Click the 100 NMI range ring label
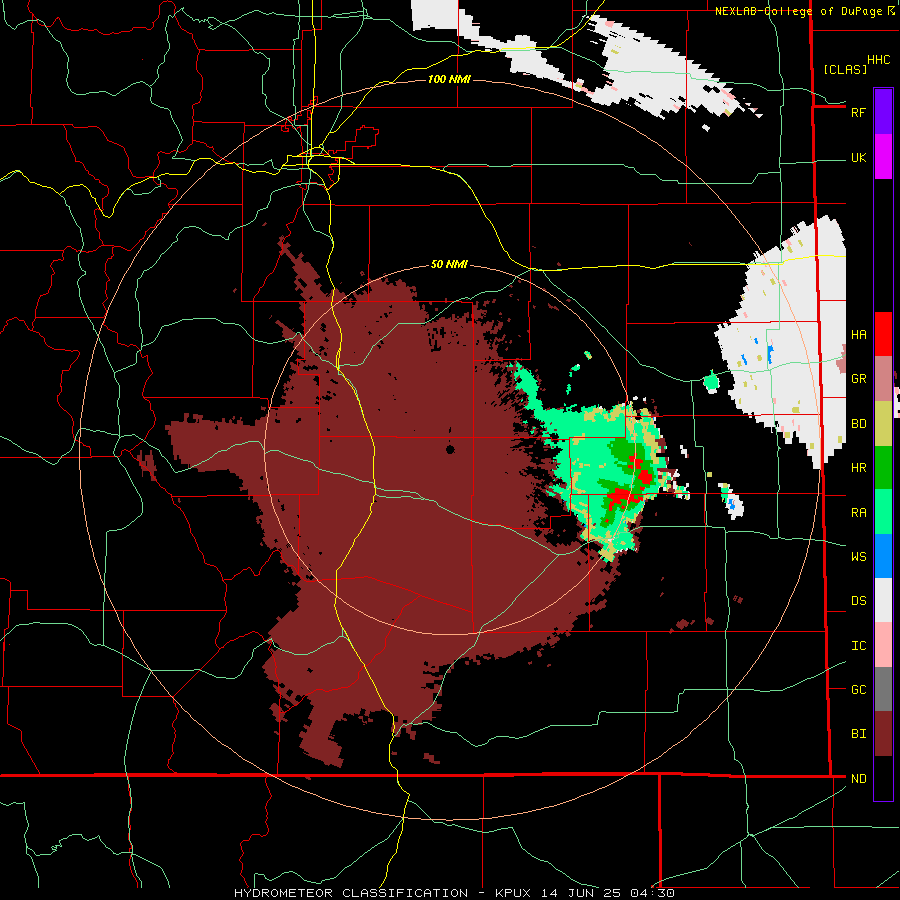The height and width of the screenshot is (900, 900). (449, 79)
